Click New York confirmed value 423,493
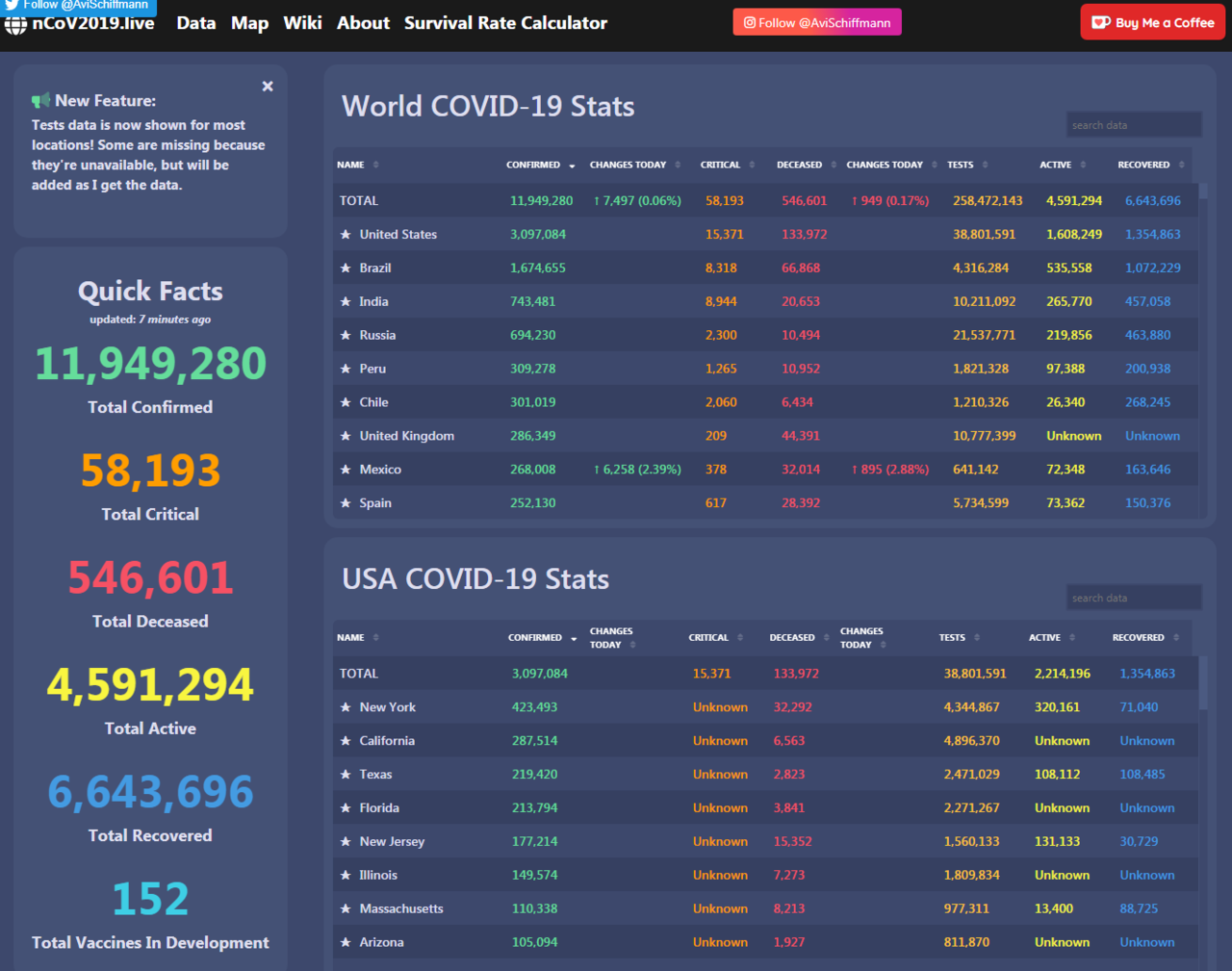The width and height of the screenshot is (1232, 971). 534,707
